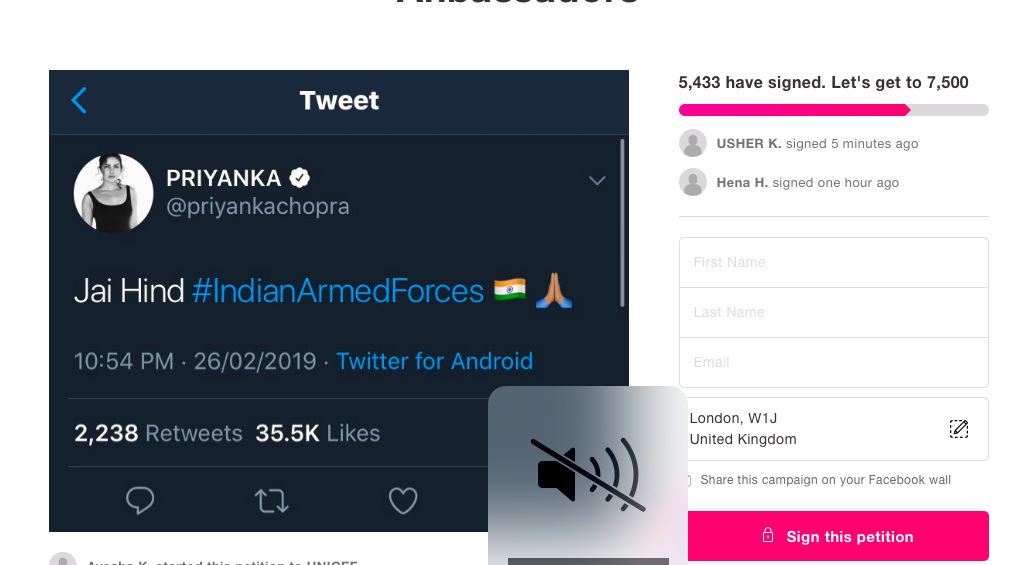1010x565 pixels.
Task: Click the signature progress bar
Action: [x=833, y=110]
